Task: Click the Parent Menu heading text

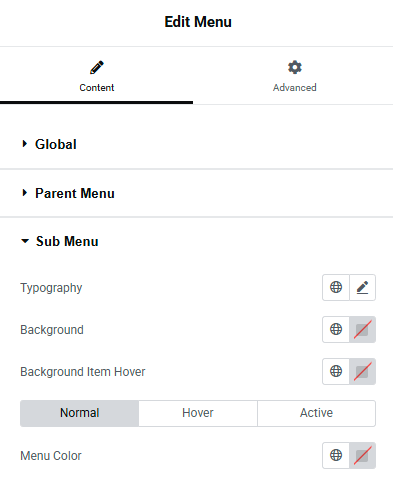Action: 75,193
